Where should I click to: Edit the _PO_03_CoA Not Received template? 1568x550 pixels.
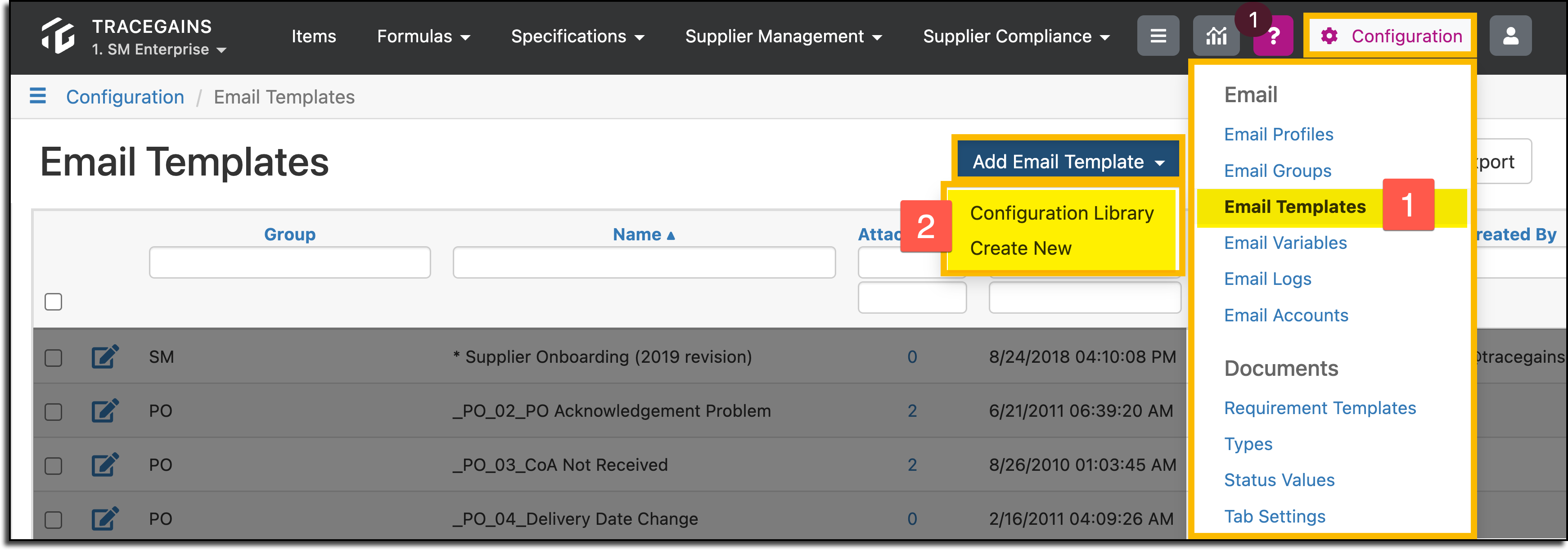click(105, 465)
